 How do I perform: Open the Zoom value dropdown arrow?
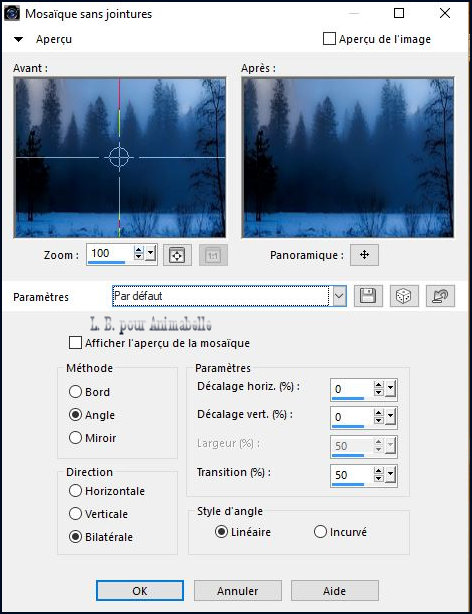[x=150, y=253]
